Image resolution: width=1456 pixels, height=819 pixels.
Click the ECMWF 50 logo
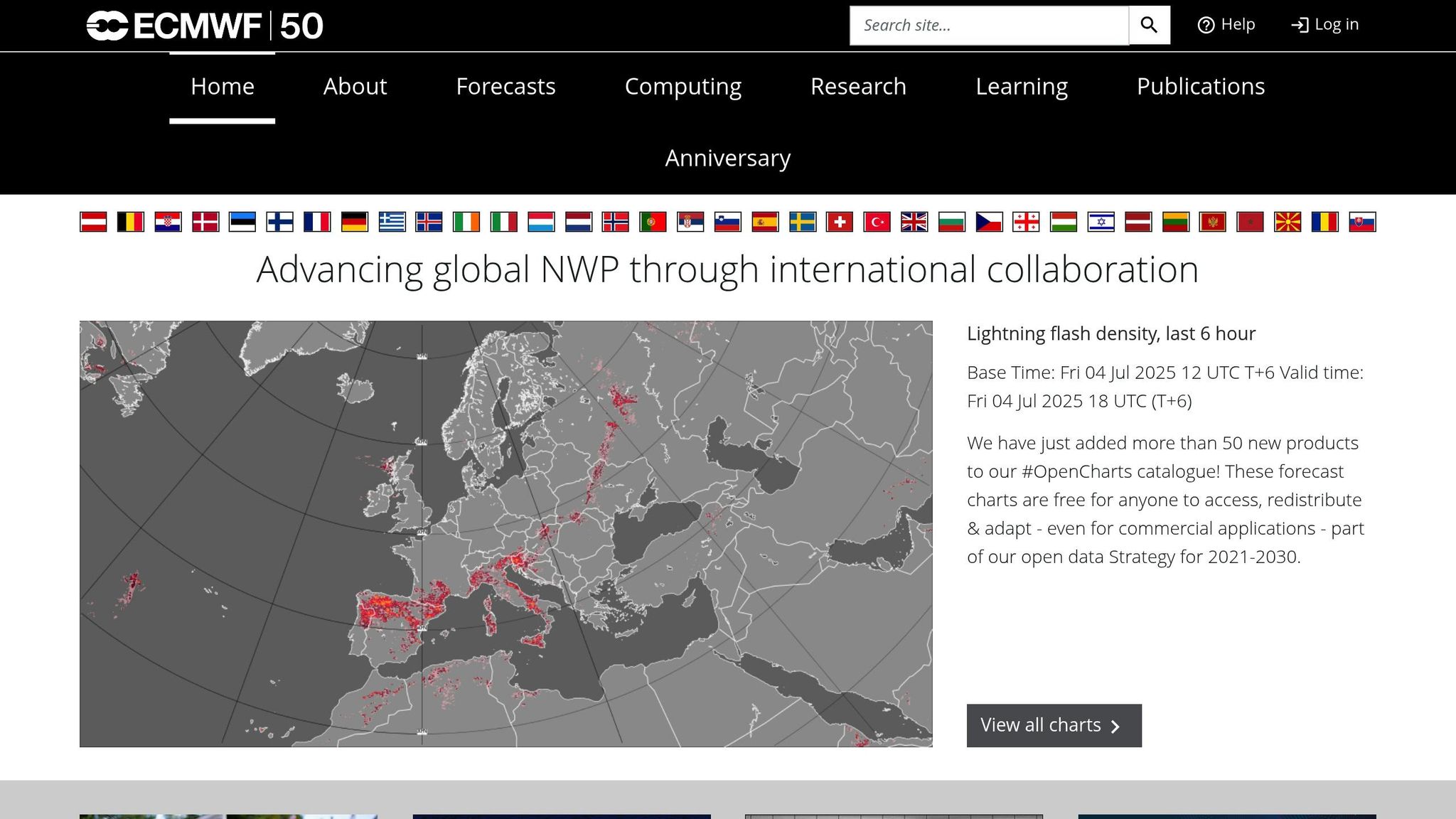click(x=205, y=26)
